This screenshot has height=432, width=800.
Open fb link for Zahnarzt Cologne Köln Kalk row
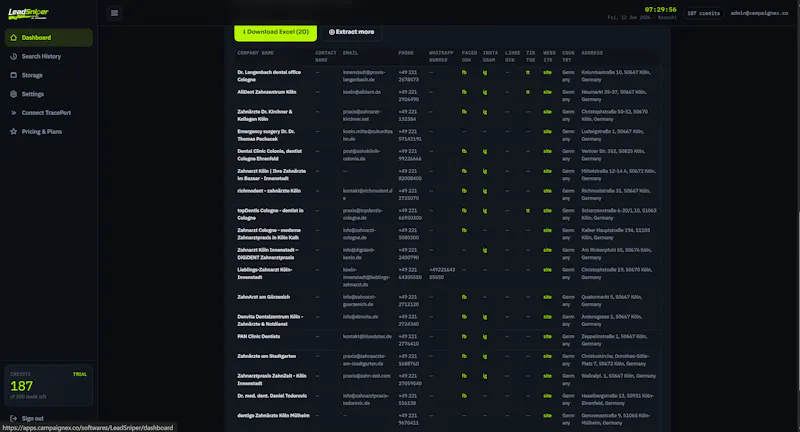coord(464,231)
